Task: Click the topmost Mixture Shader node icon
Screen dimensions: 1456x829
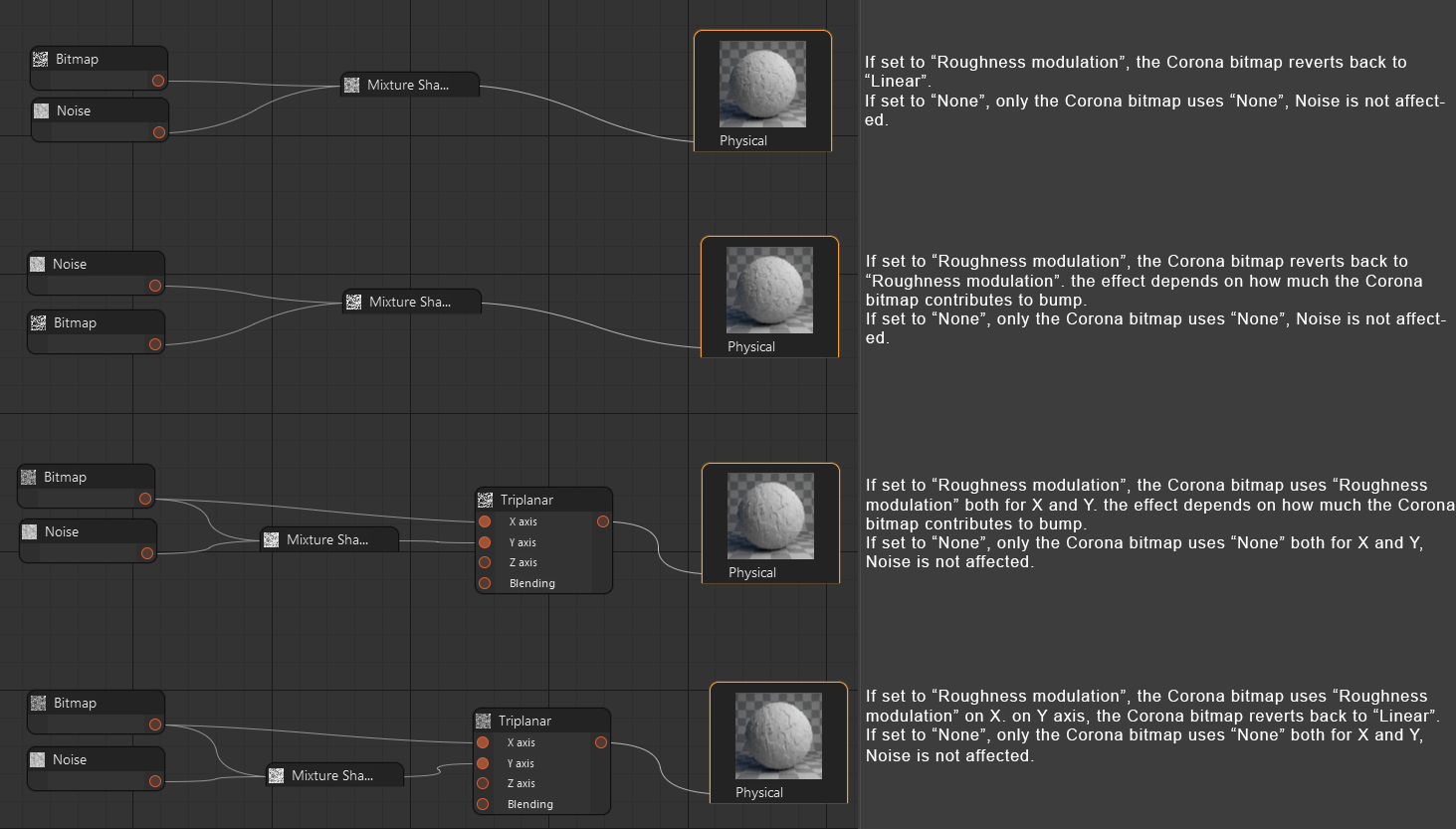Action: click(351, 86)
